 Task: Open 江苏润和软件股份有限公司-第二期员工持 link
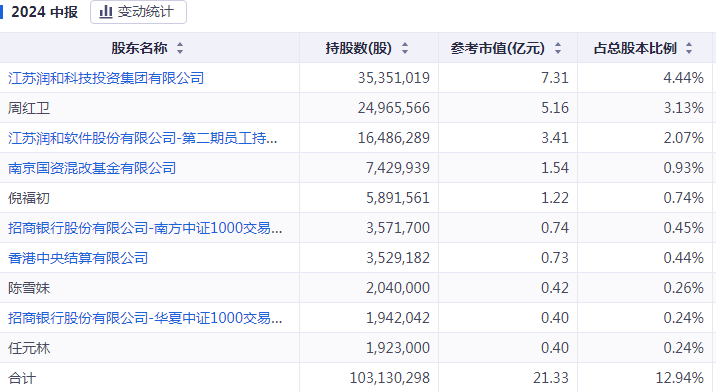pos(142,138)
